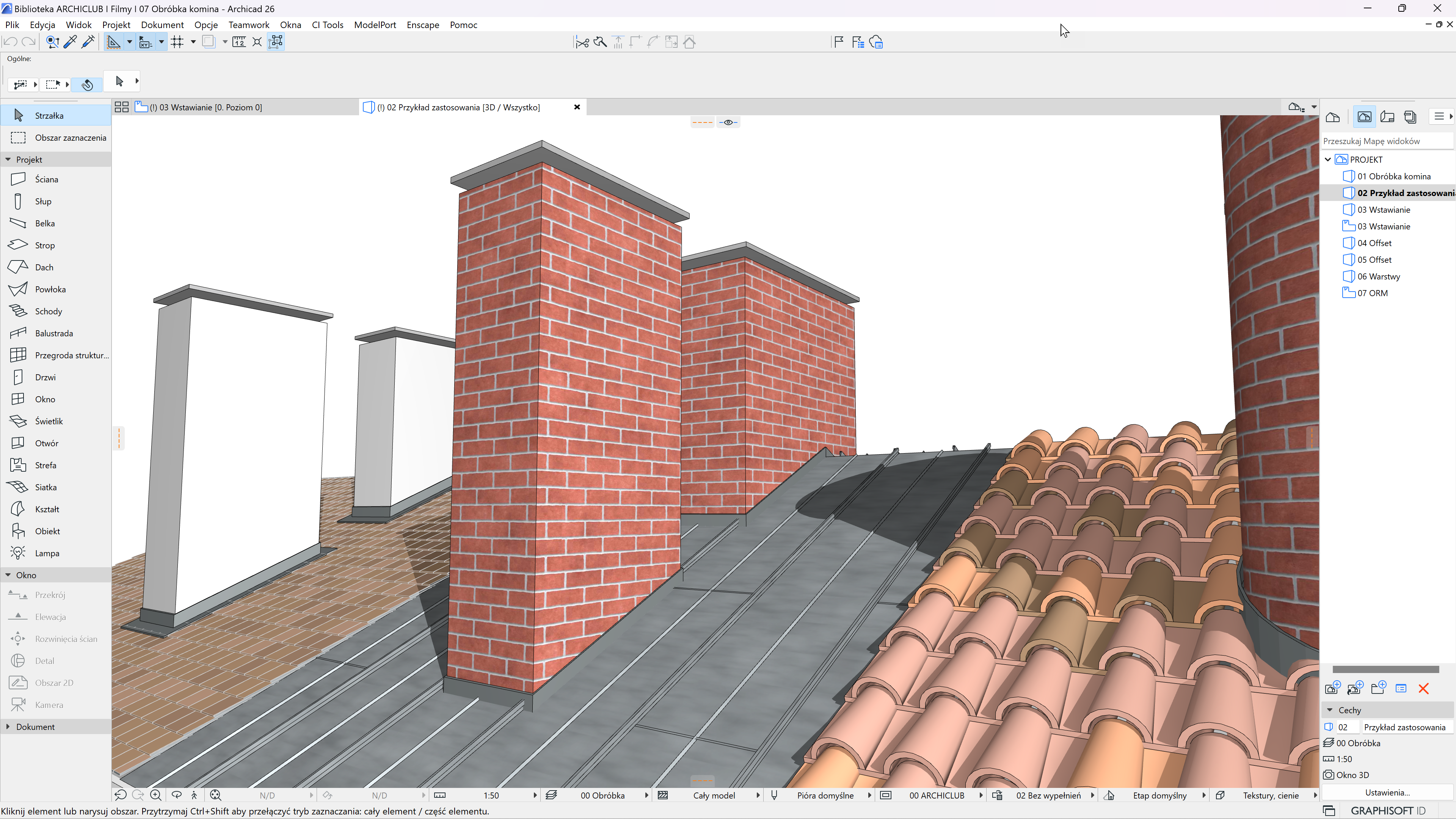Toggle the eye visibility icon above the 3D view
The image size is (1456, 819).
point(728,122)
